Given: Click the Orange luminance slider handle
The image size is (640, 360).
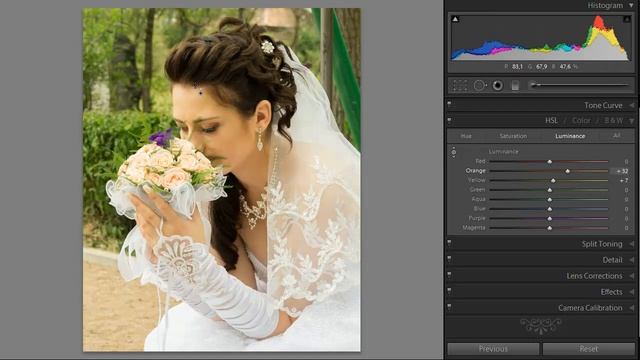Looking at the screenshot, I should [567, 171].
